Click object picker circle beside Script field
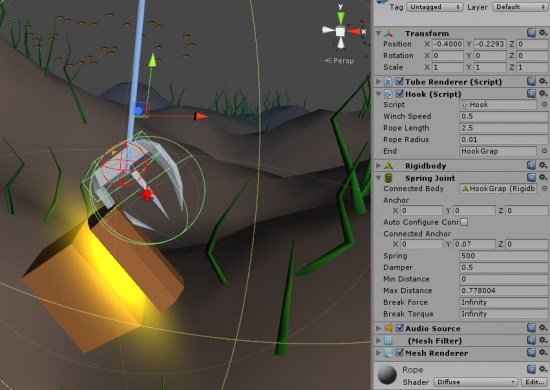The image size is (550, 390). tap(544, 105)
